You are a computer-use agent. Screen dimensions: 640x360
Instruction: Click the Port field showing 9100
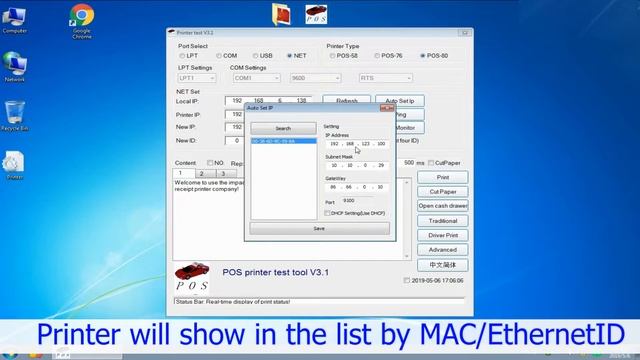coord(357,200)
